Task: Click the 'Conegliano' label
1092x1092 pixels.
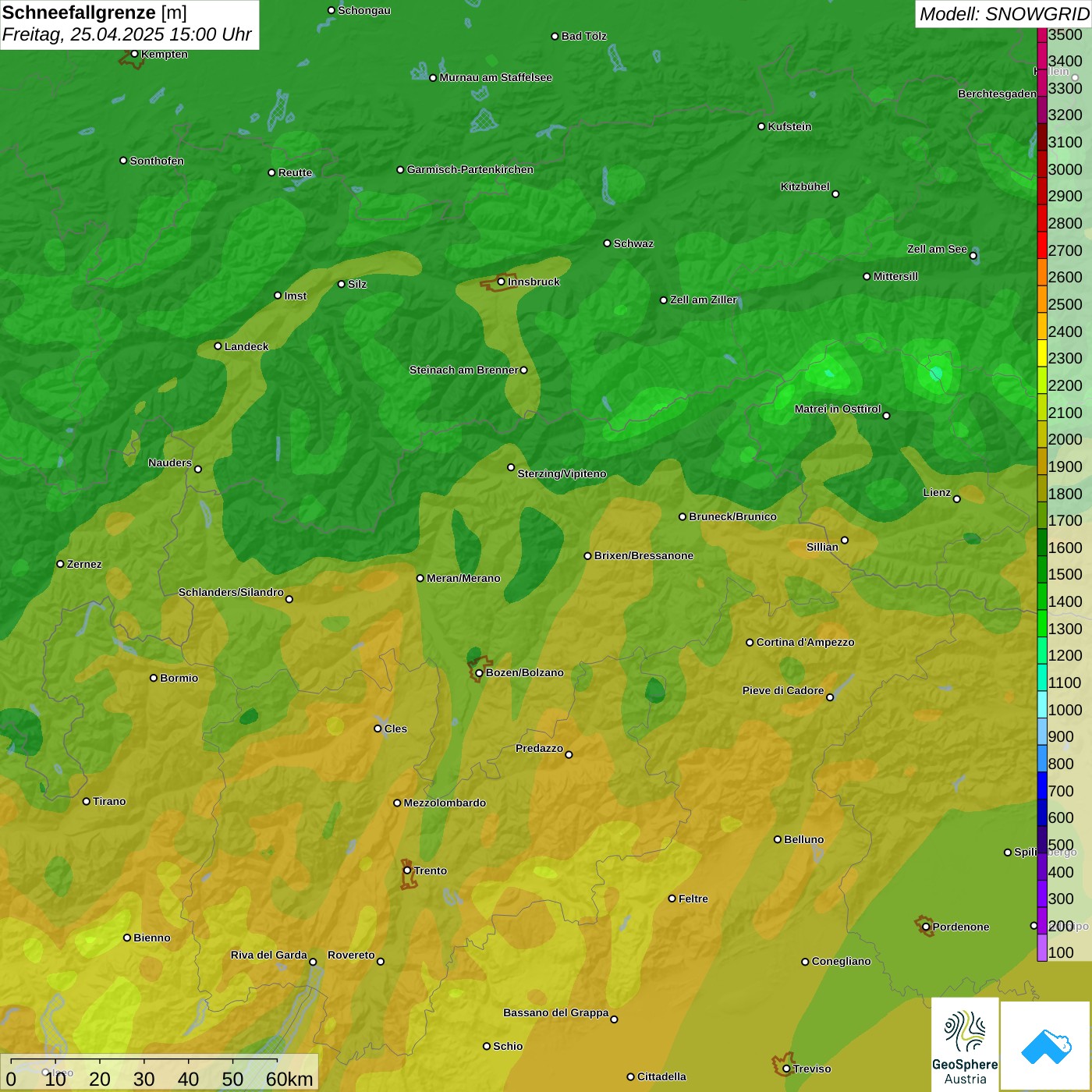Action: (841, 961)
